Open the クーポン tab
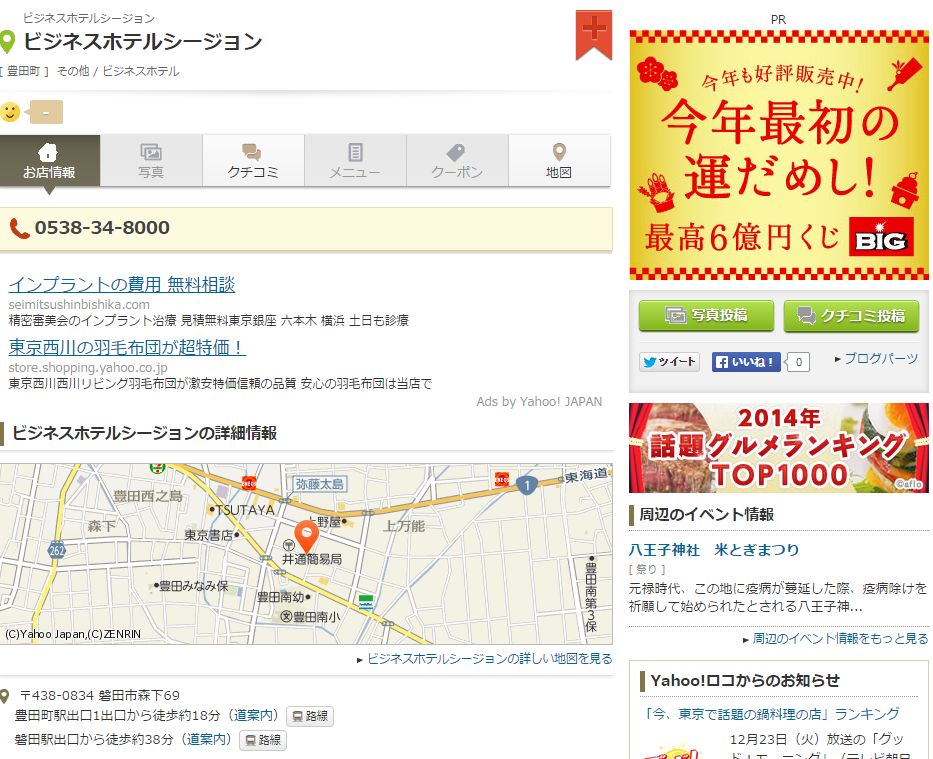Image resolution: width=933 pixels, height=759 pixels. pos(458,161)
